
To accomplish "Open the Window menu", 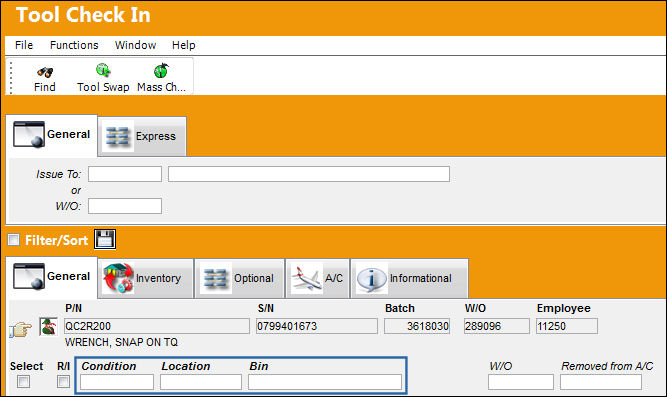I will 135,45.
